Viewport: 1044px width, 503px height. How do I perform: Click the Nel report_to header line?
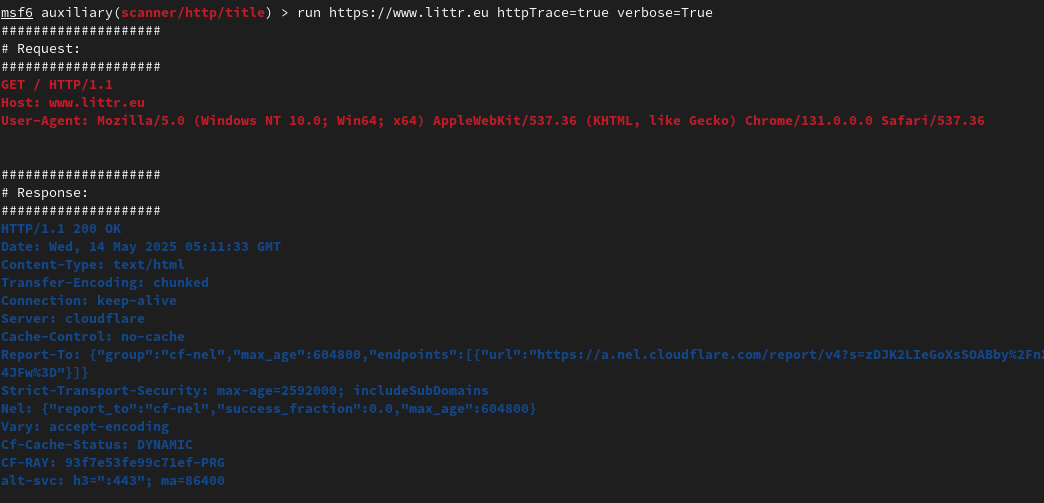coord(268,408)
